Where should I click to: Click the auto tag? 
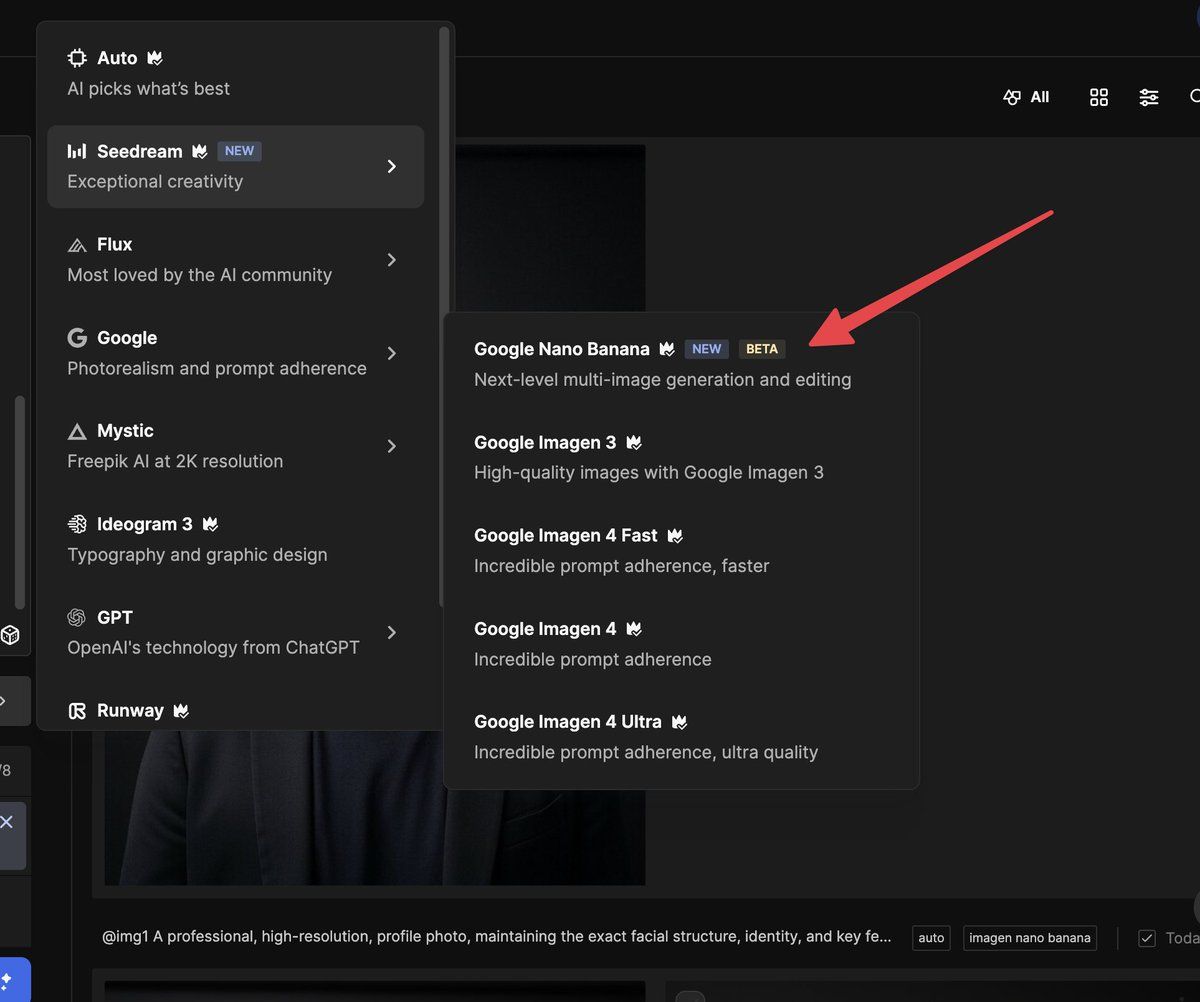click(931, 938)
